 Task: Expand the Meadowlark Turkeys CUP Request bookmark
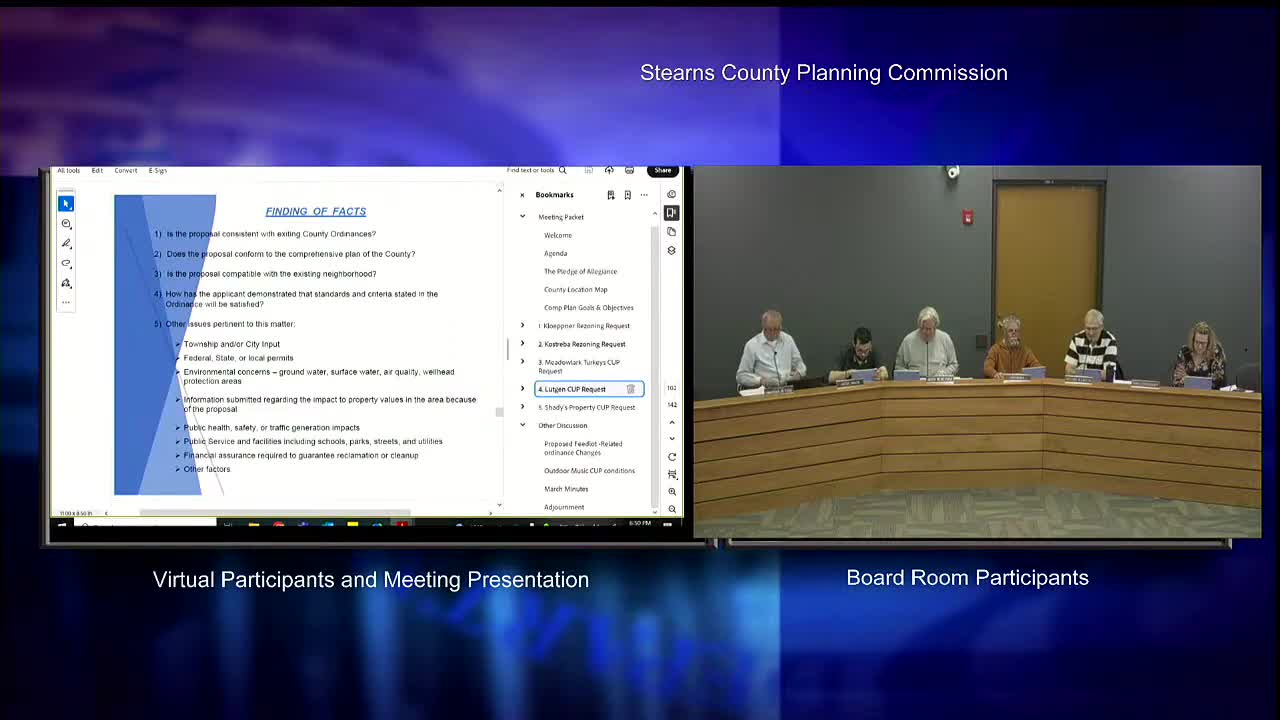click(x=522, y=362)
